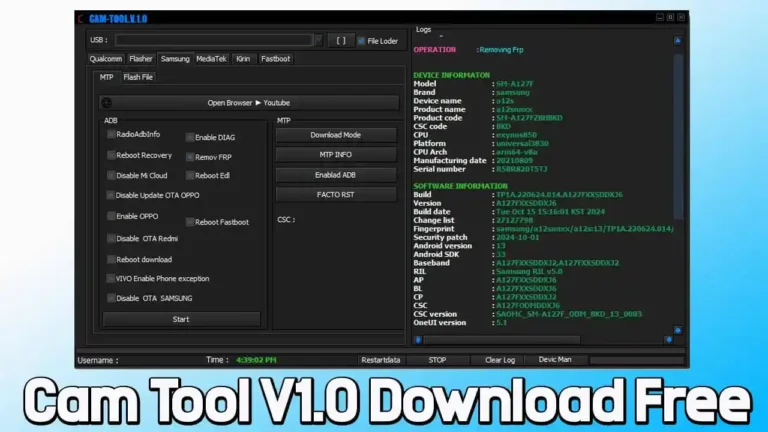Click the Clear Log button

500,360
